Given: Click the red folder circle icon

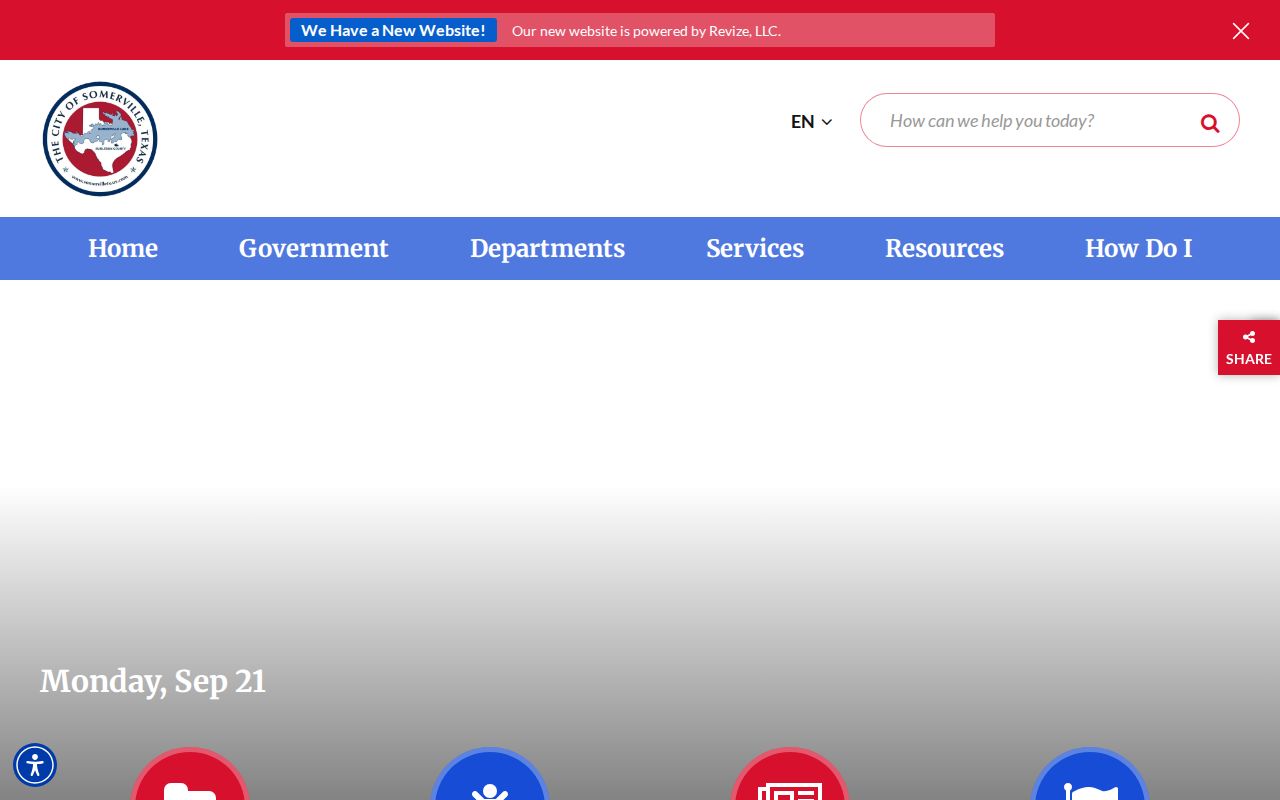Looking at the screenshot, I should tap(190, 774).
